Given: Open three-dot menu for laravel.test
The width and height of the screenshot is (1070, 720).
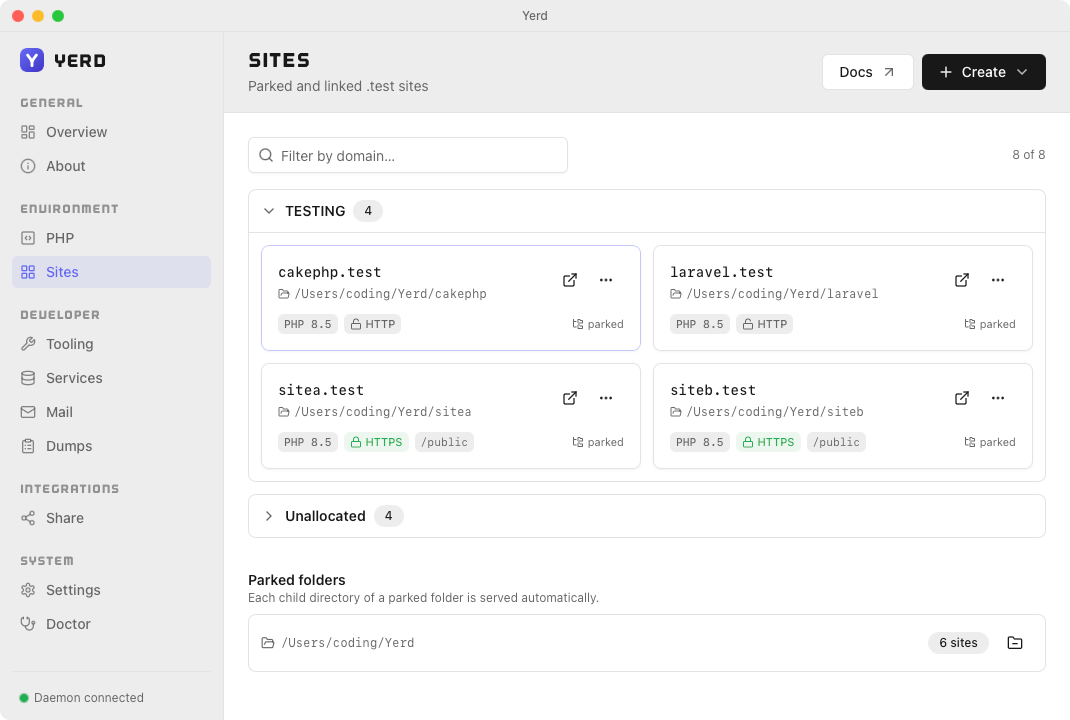Looking at the screenshot, I should point(998,280).
